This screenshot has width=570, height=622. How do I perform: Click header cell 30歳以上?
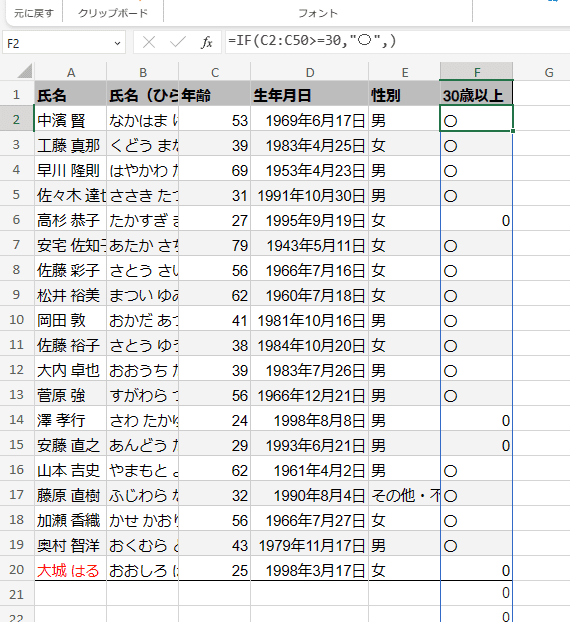(x=476, y=94)
